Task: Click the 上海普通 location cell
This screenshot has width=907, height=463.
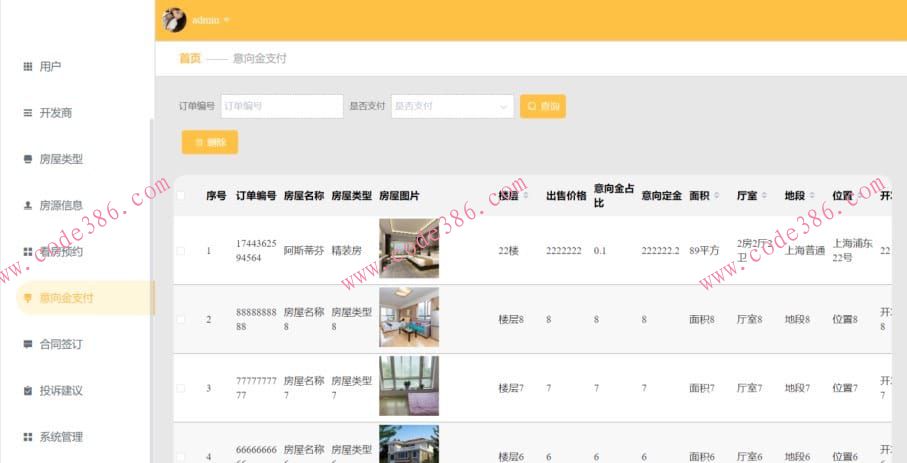Action: click(805, 251)
